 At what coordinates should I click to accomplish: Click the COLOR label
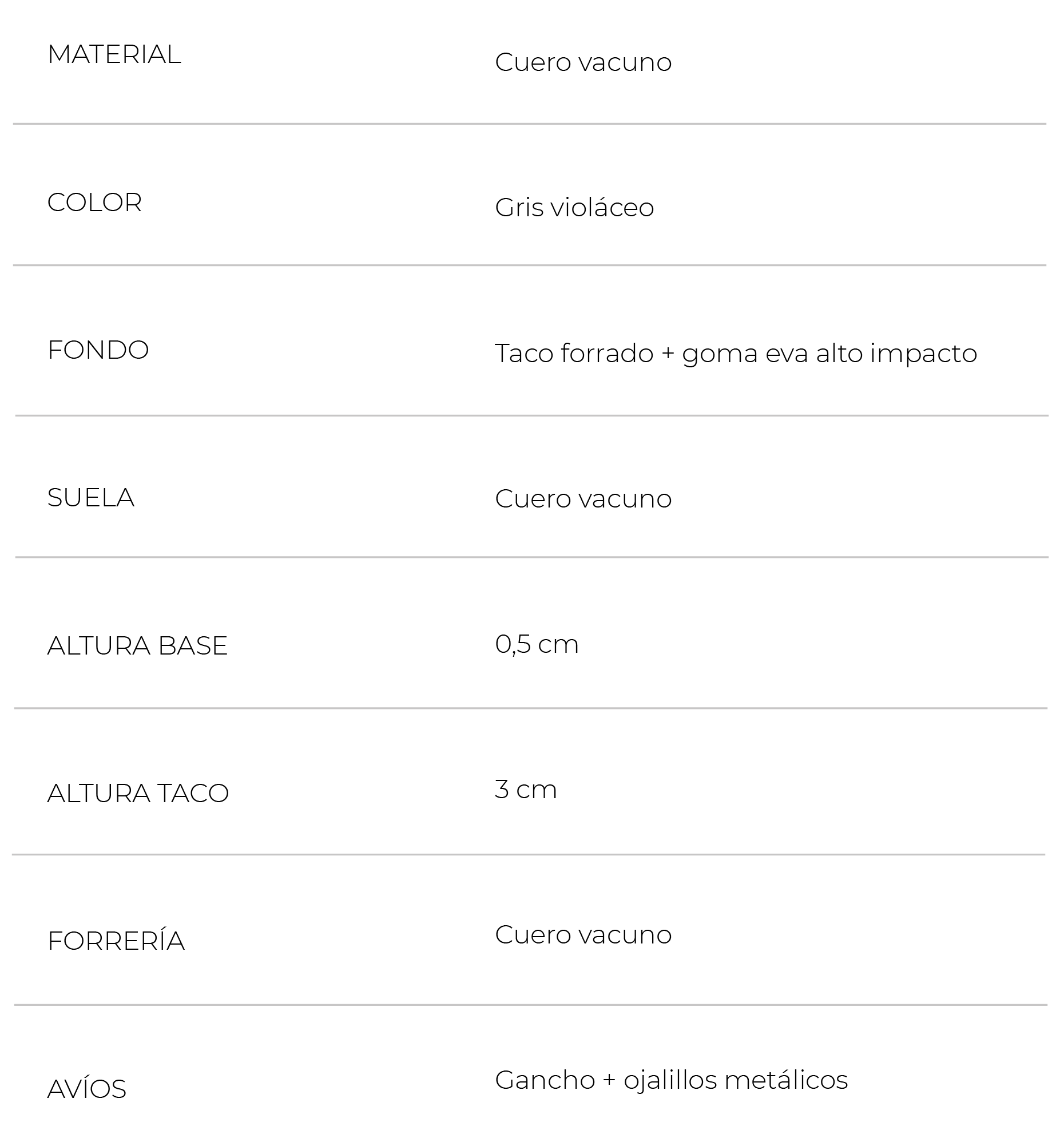tap(94, 203)
